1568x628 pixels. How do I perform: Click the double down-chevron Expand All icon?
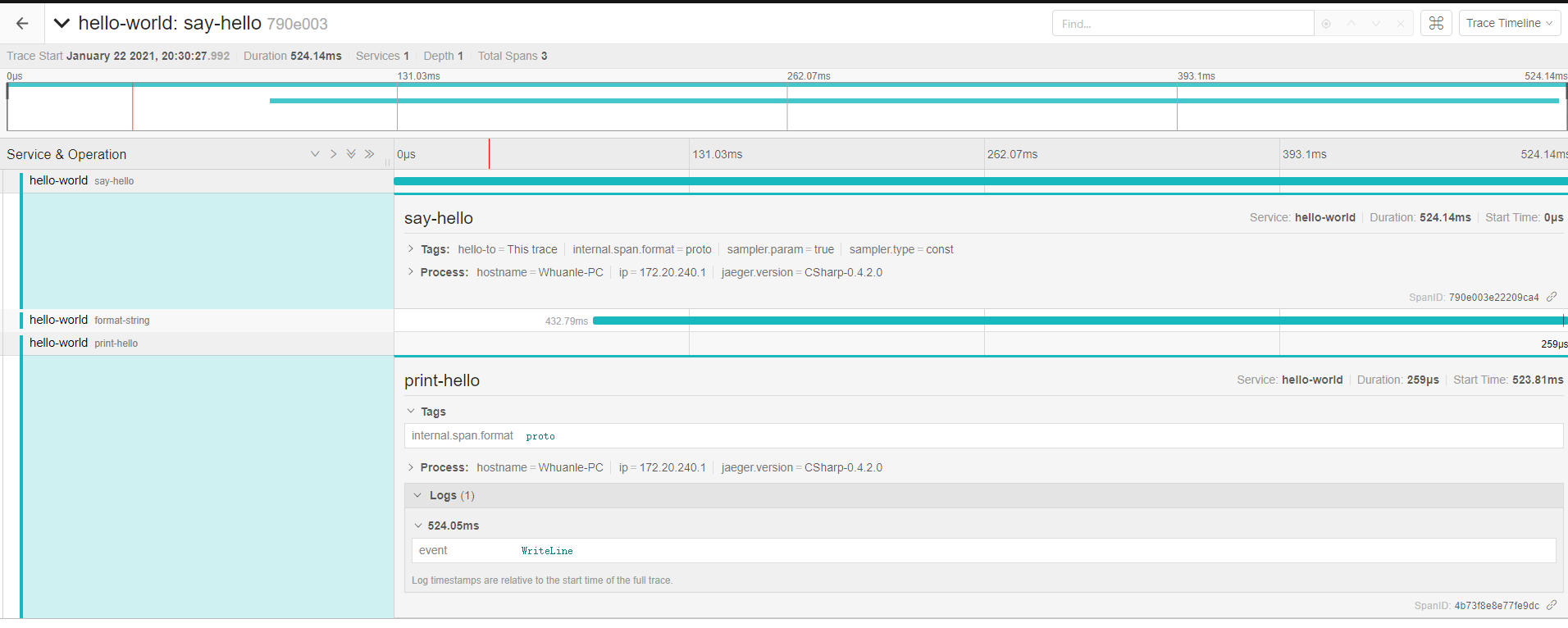(x=351, y=154)
